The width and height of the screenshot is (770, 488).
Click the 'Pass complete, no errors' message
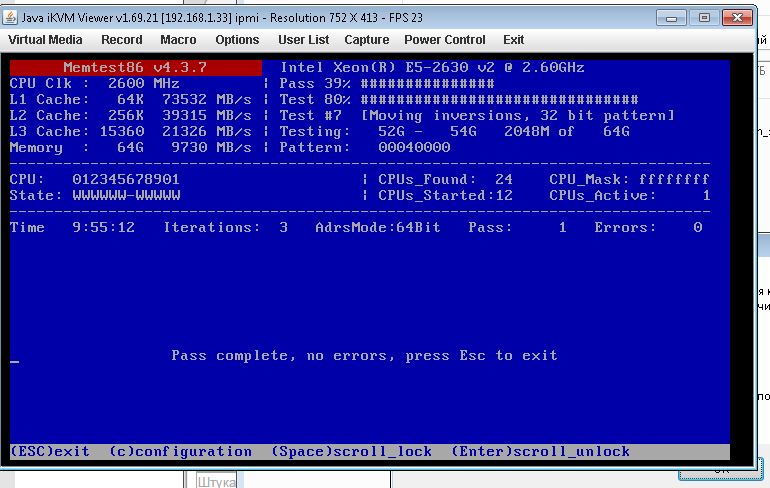[x=364, y=356]
